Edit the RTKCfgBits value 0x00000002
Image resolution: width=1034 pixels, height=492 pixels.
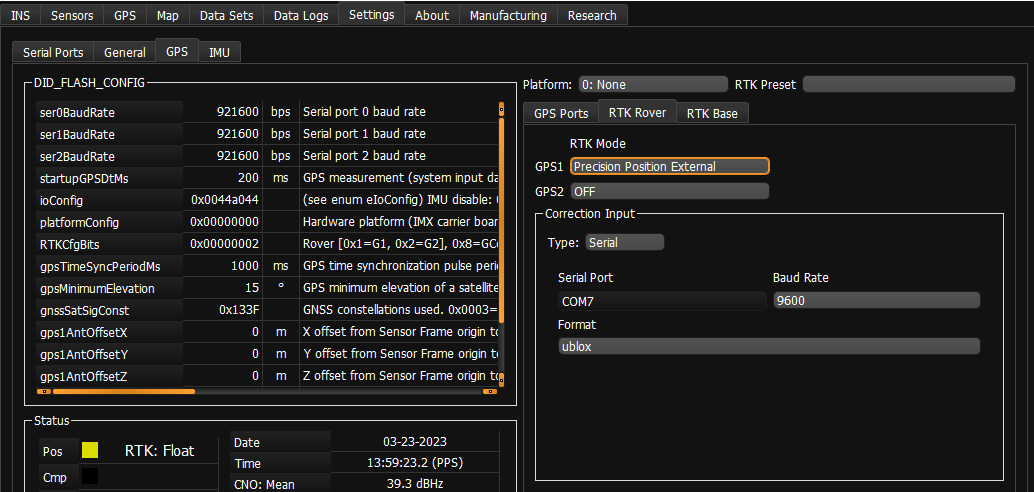pos(222,244)
